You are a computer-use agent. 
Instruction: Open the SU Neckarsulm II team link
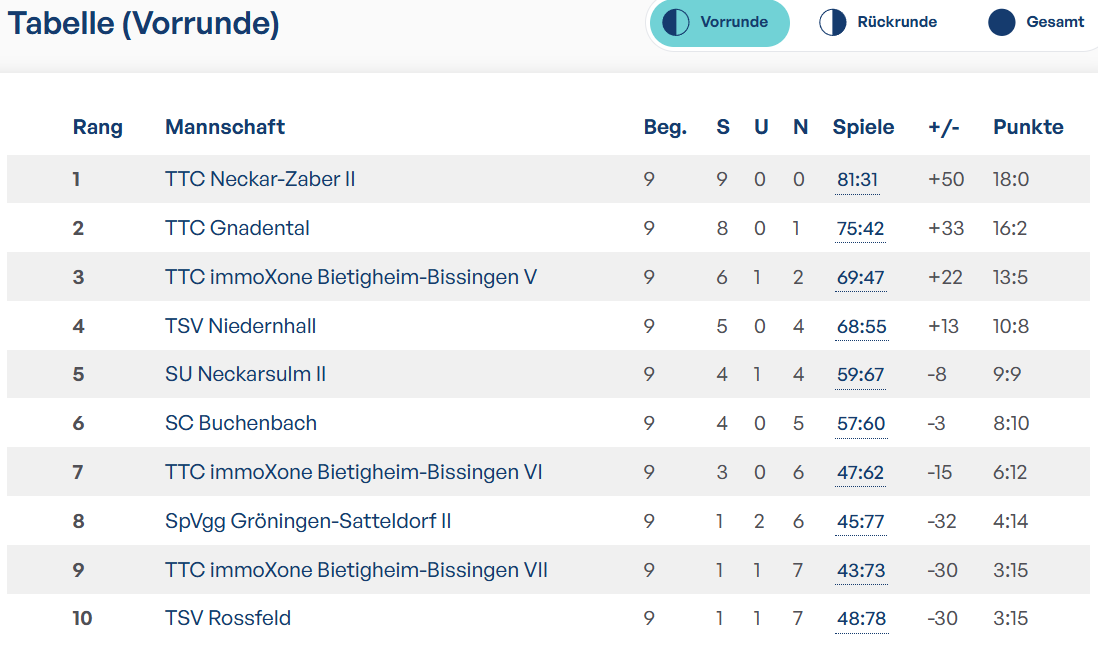245,374
